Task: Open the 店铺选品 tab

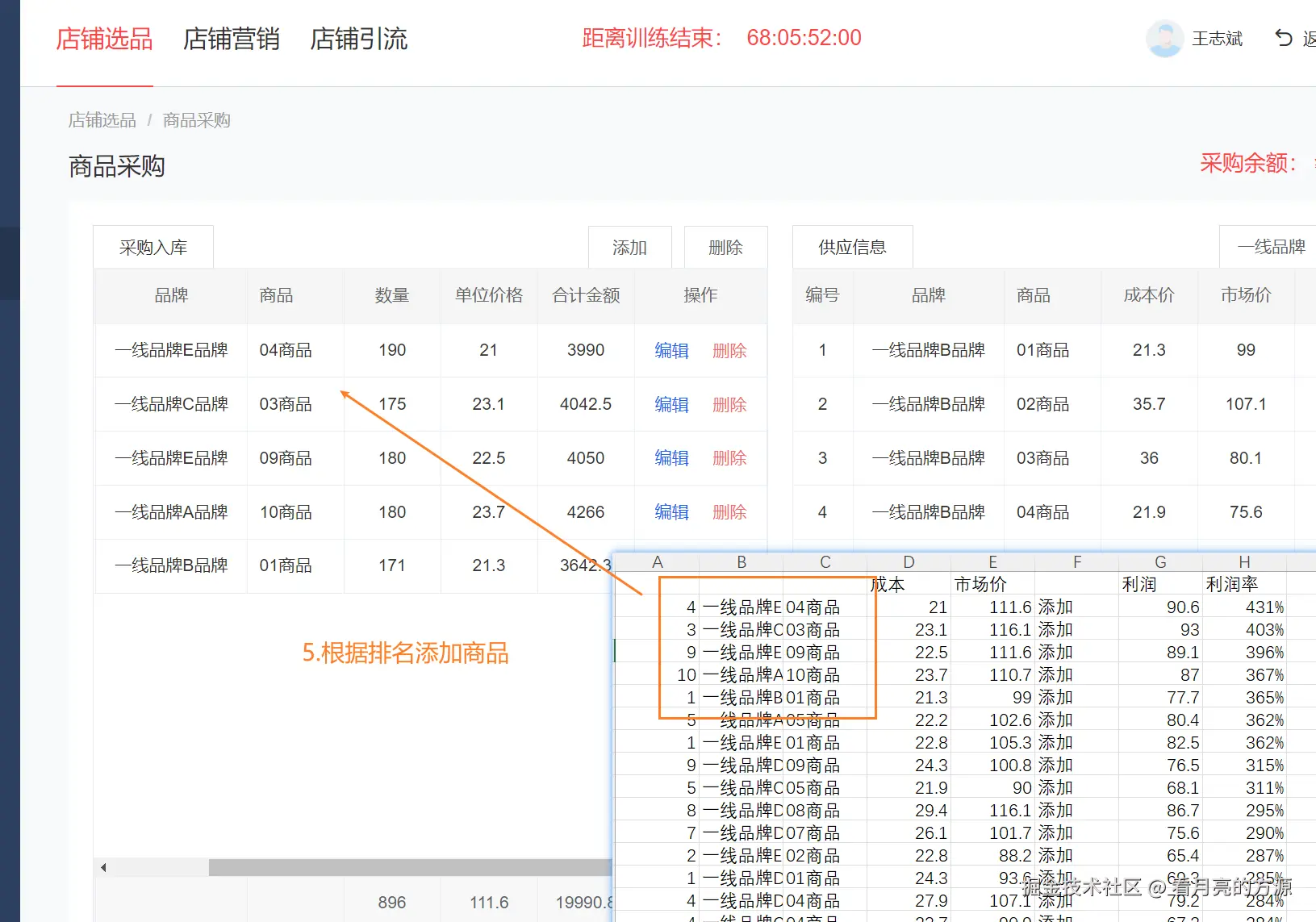Action: tap(104, 39)
